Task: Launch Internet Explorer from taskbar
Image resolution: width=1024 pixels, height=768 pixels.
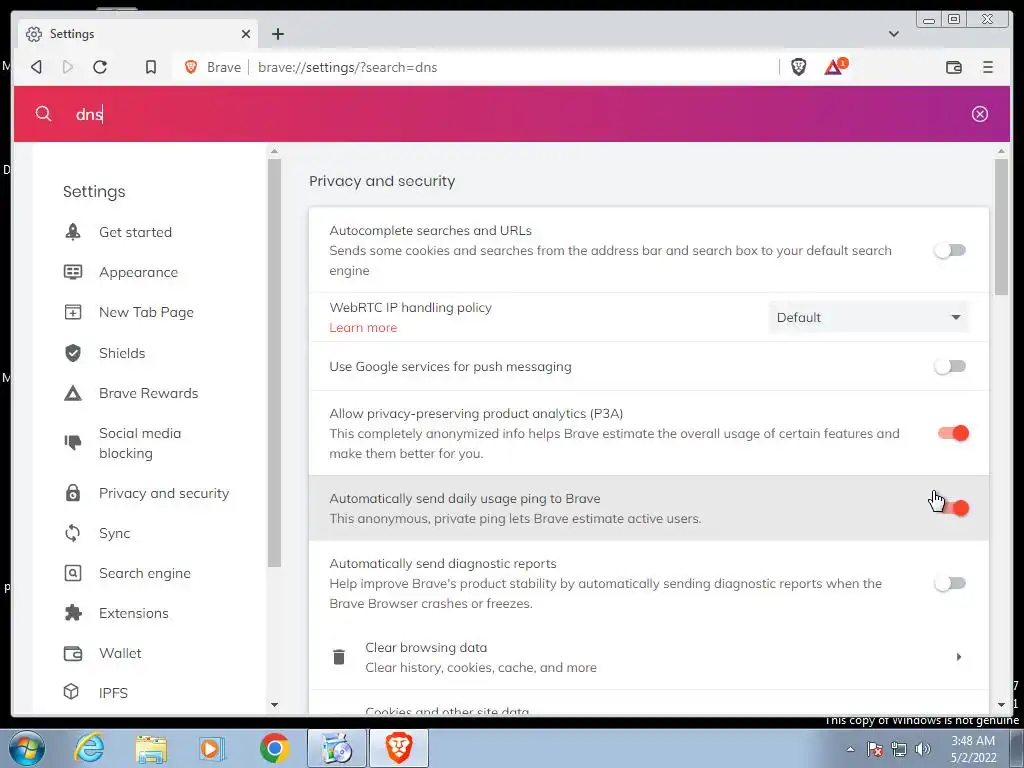Action: point(89,748)
